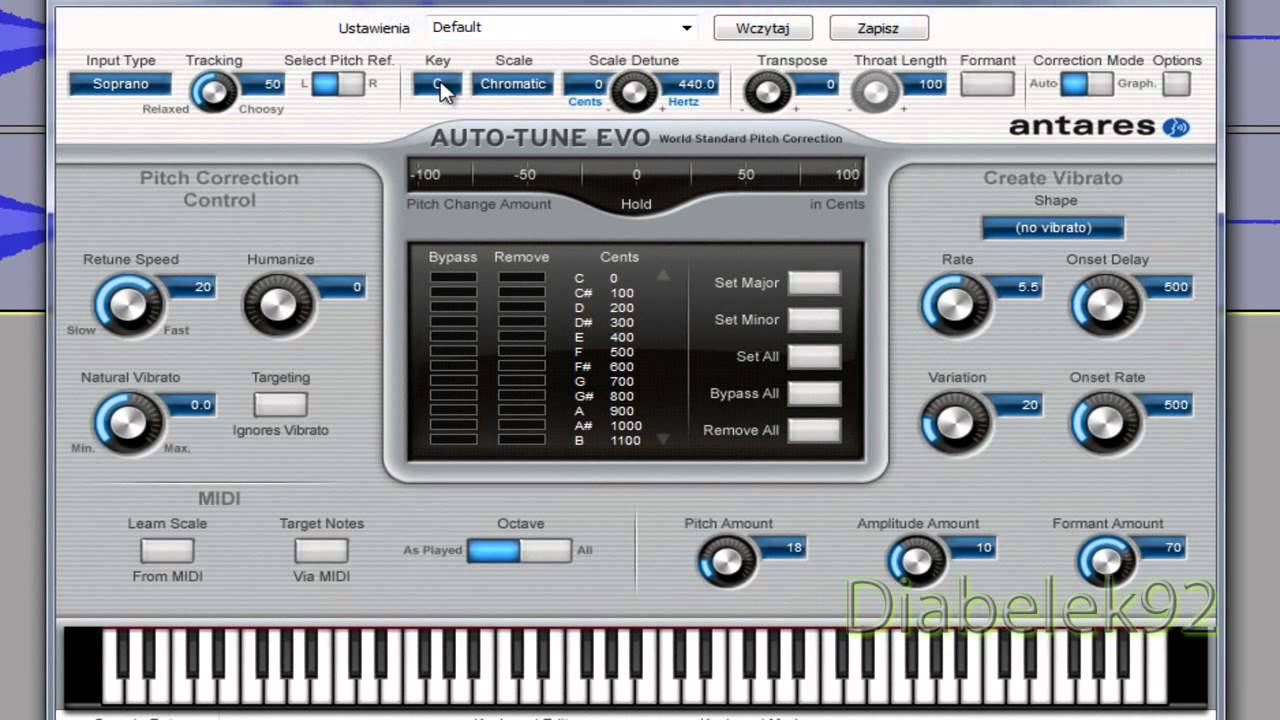This screenshot has height=720, width=1280.
Task: Click Formant Amount value 70
Action: point(1164,547)
